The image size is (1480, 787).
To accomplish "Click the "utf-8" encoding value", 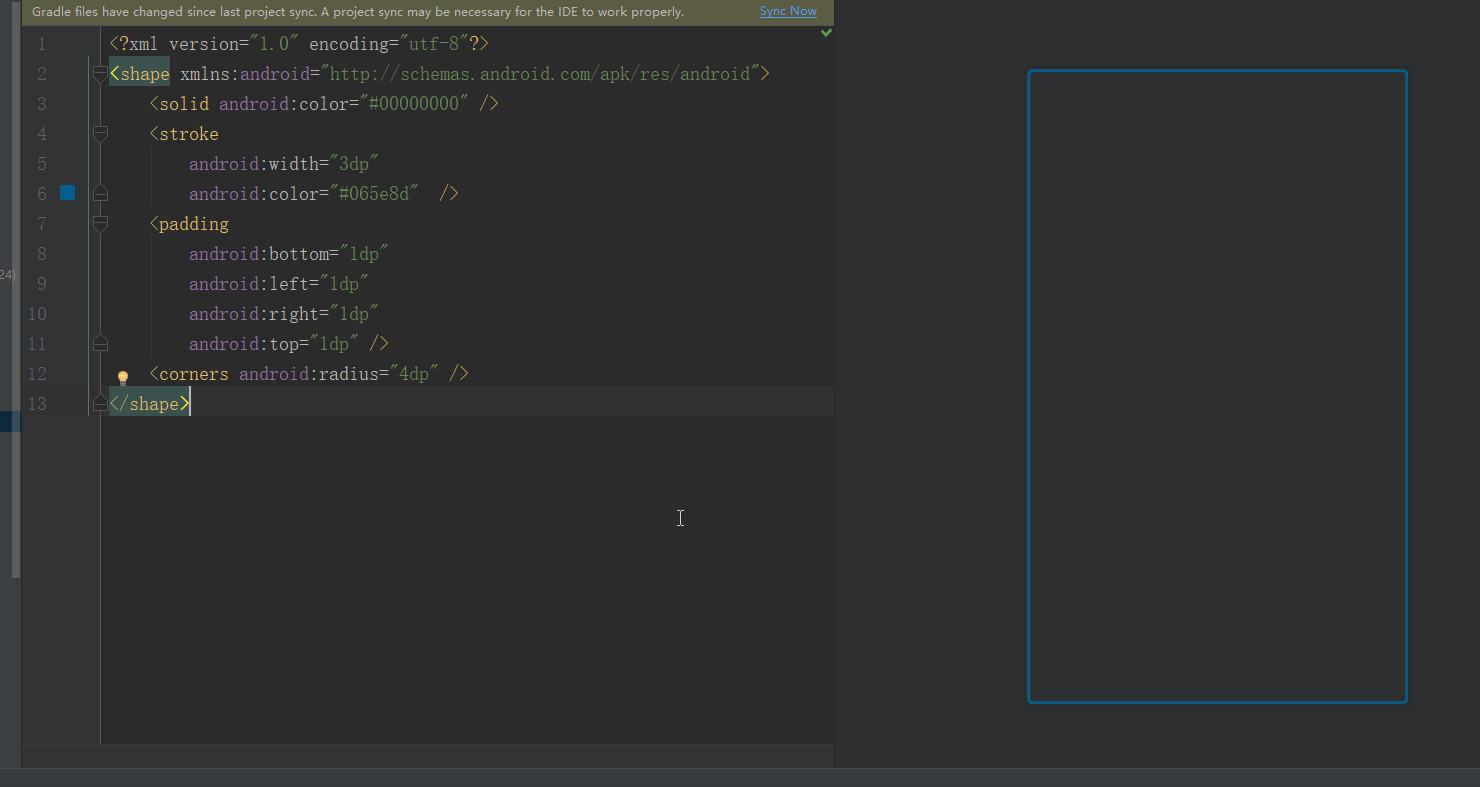I will pyautogui.click(x=434, y=44).
